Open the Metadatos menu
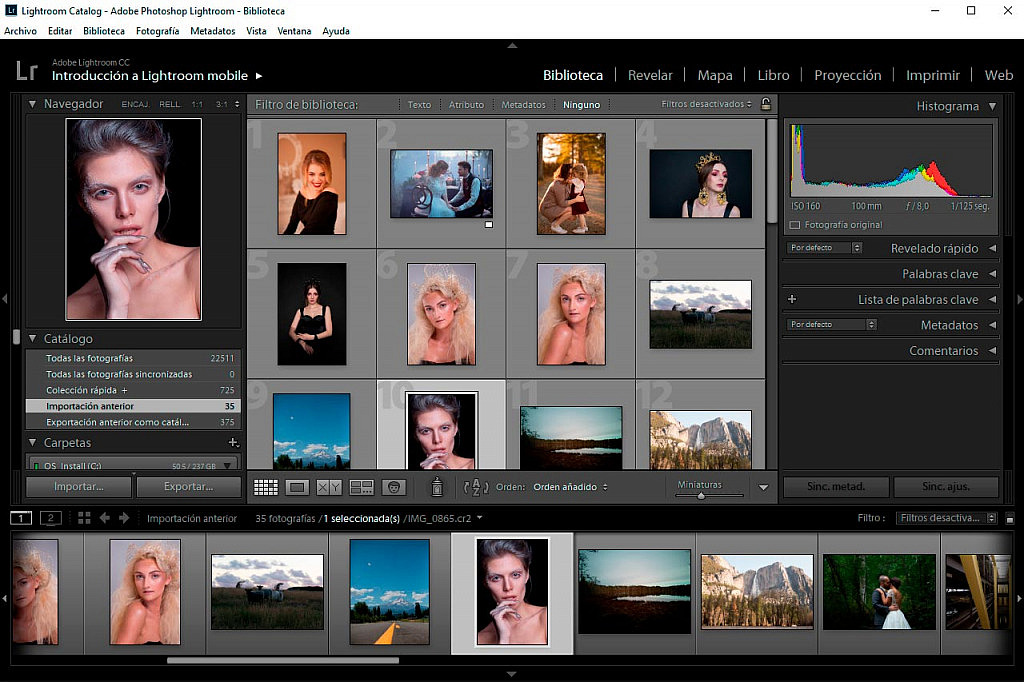 (212, 31)
